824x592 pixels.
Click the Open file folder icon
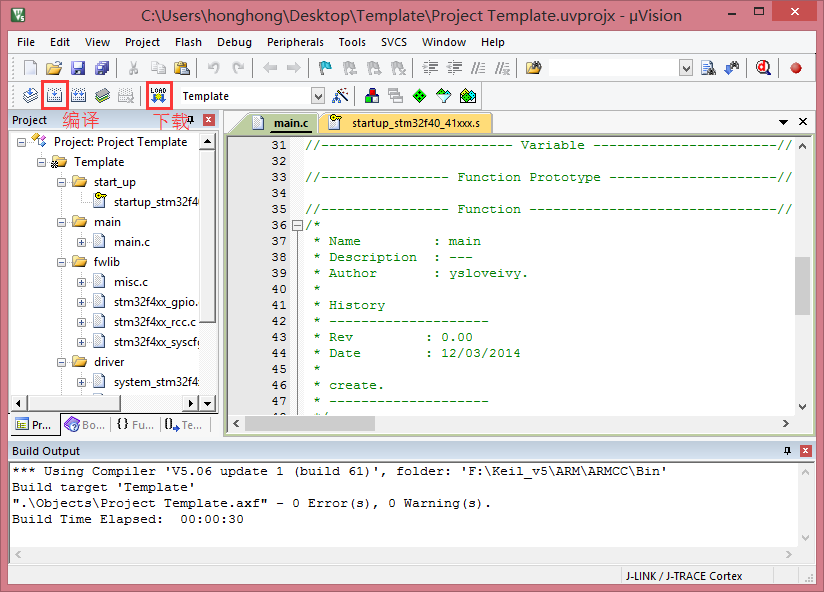coord(54,68)
